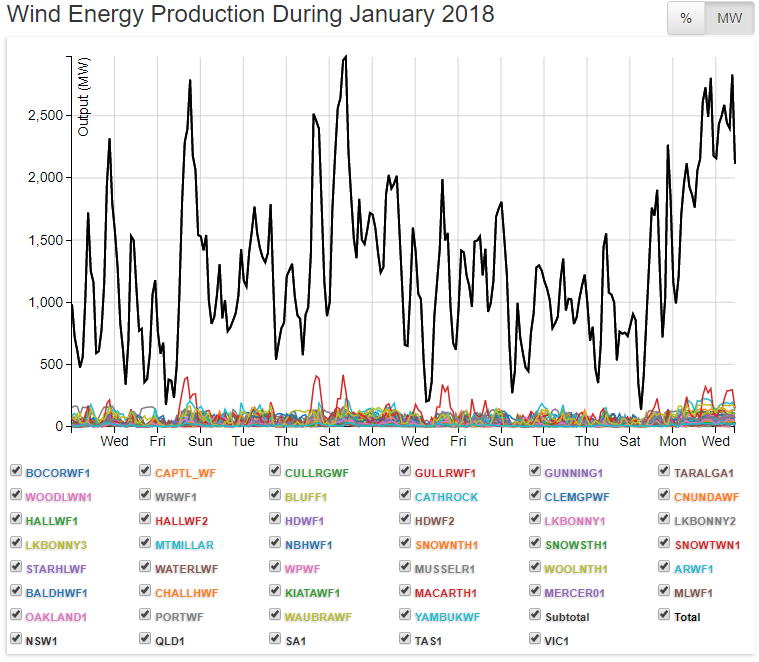Disable the Total line checkbox
The height and width of the screenshot is (662, 759).
pyautogui.click(x=665, y=616)
